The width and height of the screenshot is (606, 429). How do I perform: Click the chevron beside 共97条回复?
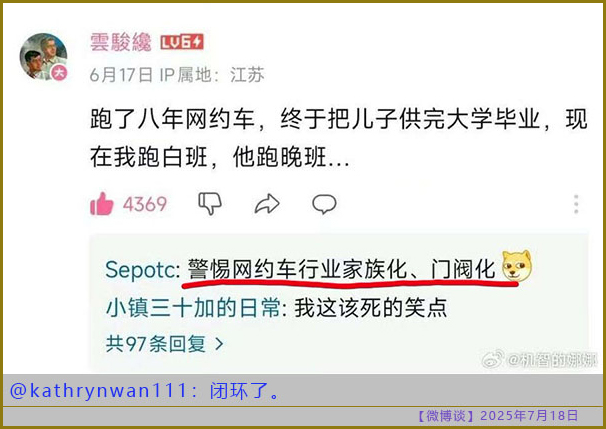(x=219, y=344)
